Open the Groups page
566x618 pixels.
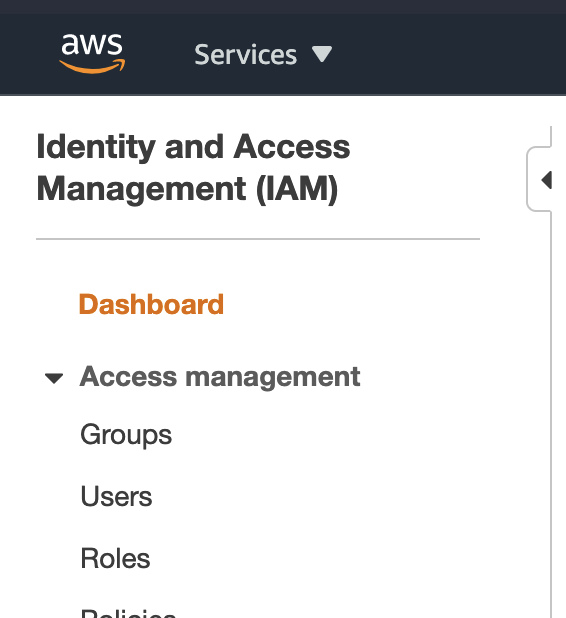126,435
